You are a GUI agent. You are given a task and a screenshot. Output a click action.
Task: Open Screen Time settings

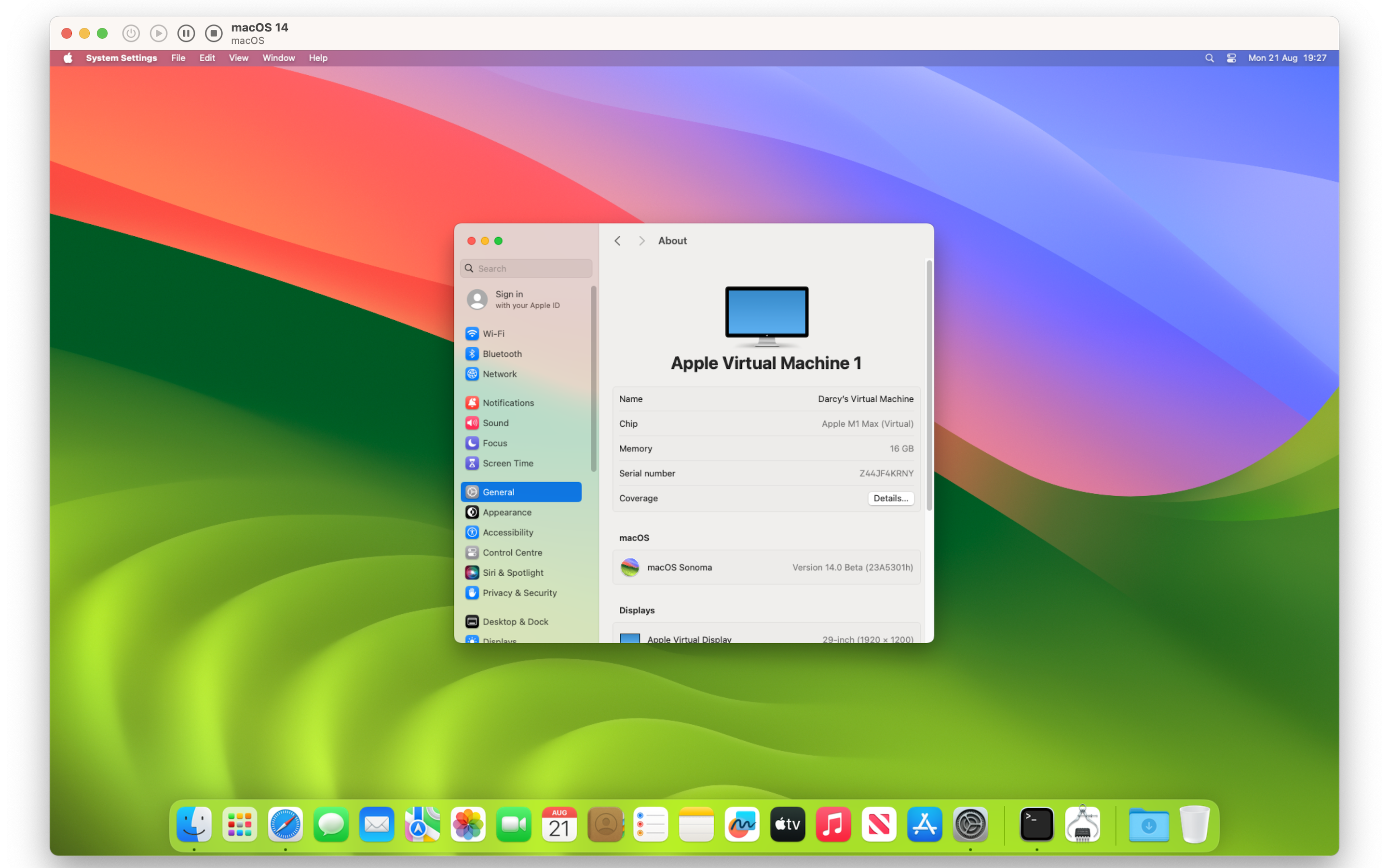(x=521, y=463)
